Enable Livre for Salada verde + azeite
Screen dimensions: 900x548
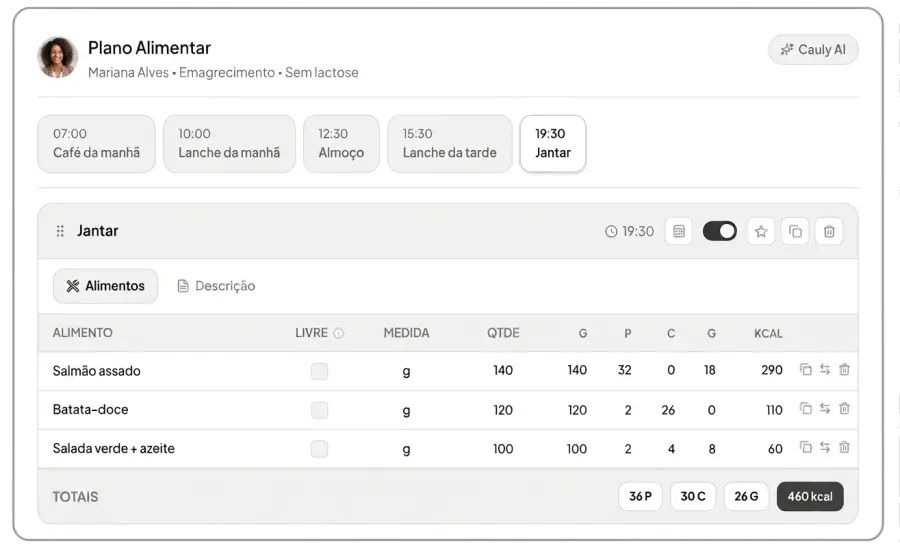point(319,449)
